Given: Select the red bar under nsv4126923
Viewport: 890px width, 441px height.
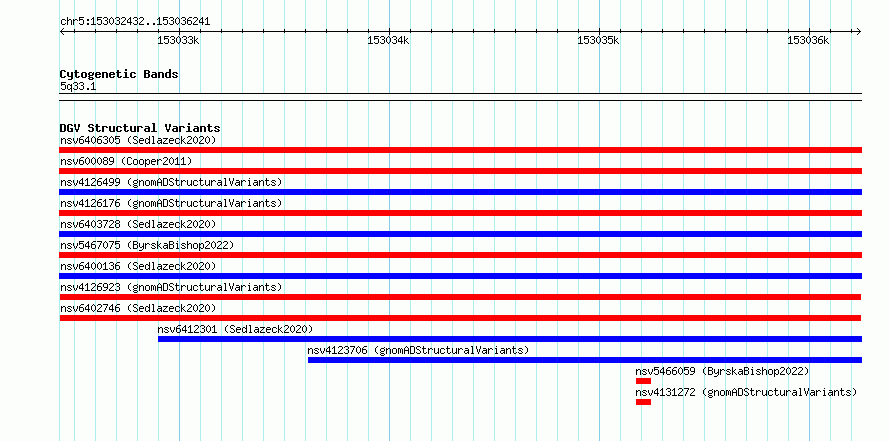Looking at the screenshot, I should pyautogui.click(x=460, y=297).
